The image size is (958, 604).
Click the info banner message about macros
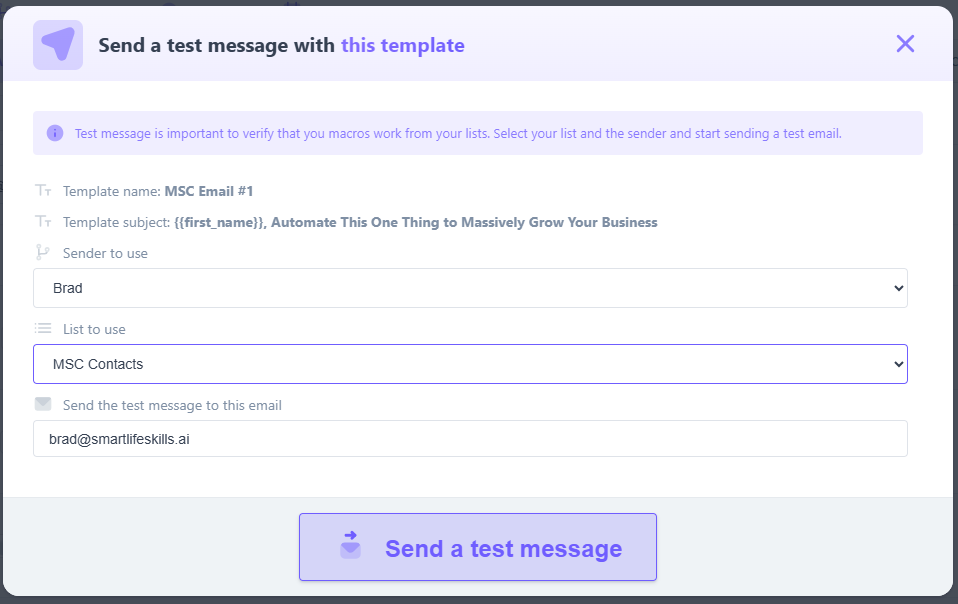pyautogui.click(x=458, y=133)
